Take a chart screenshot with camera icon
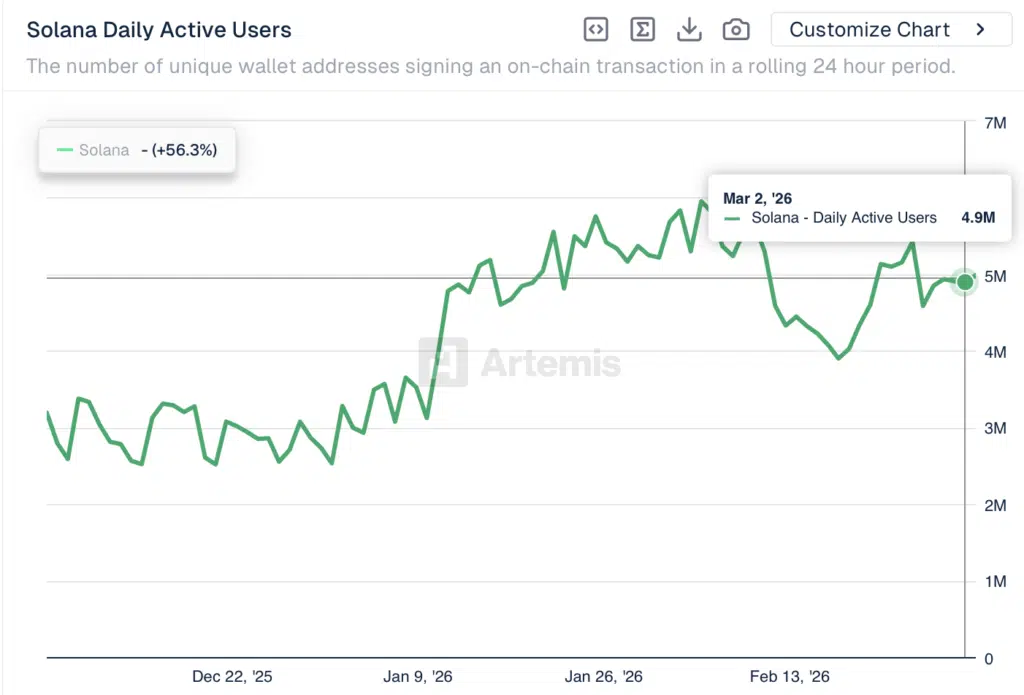This screenshot has height=695, width=1024. point(736,30)
